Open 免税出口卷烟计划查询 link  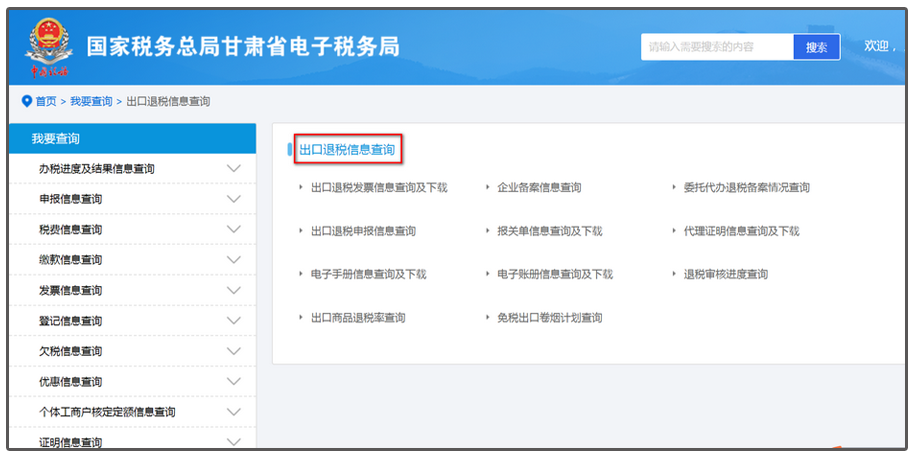[x=550, y=318]
